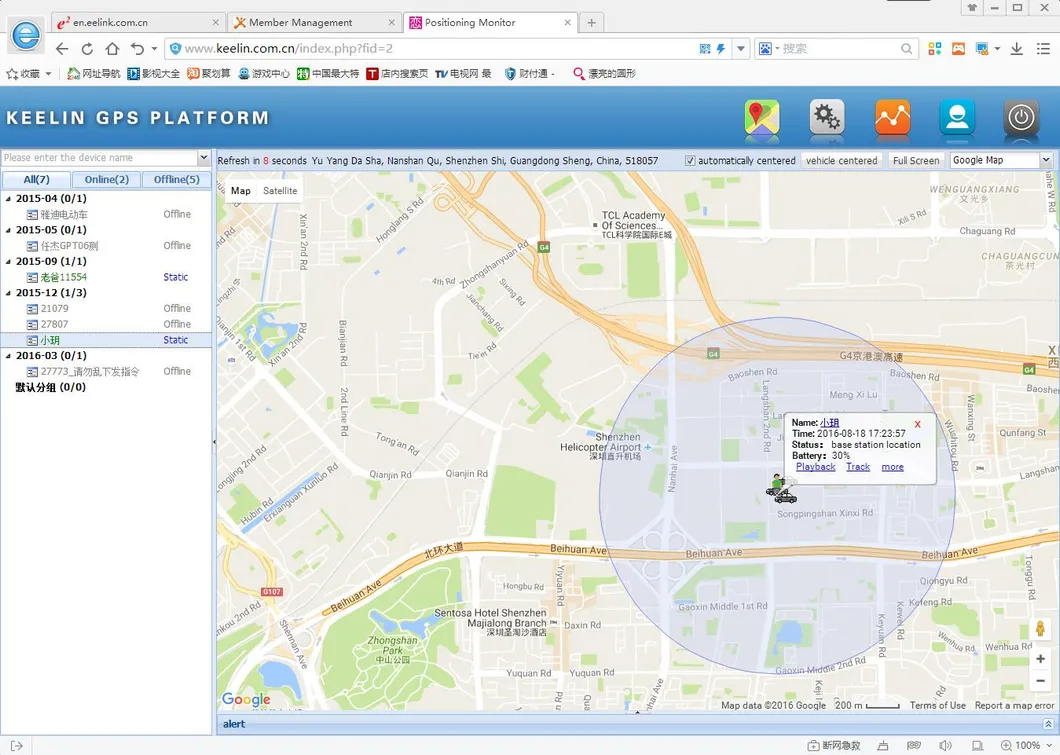Image resolution: width=1060 pixels, height=755 pixels.
Task: Open the device name list dropdown arrow
Action: [x=204, y=157]
